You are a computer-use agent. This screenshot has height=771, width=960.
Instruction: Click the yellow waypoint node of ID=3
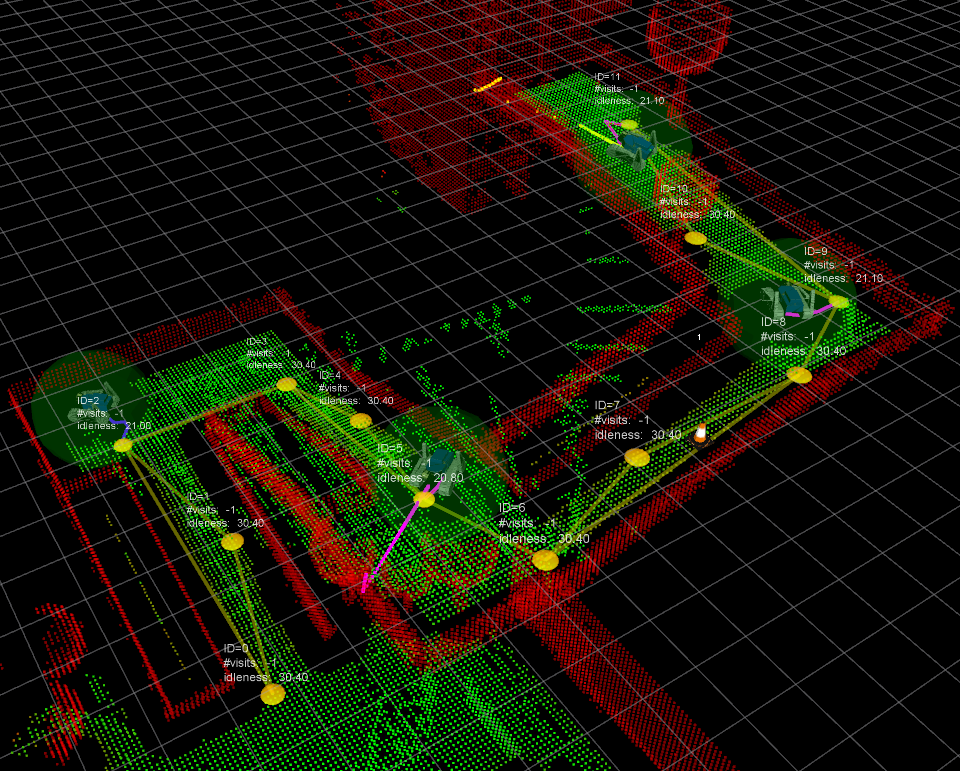[287, 385]
